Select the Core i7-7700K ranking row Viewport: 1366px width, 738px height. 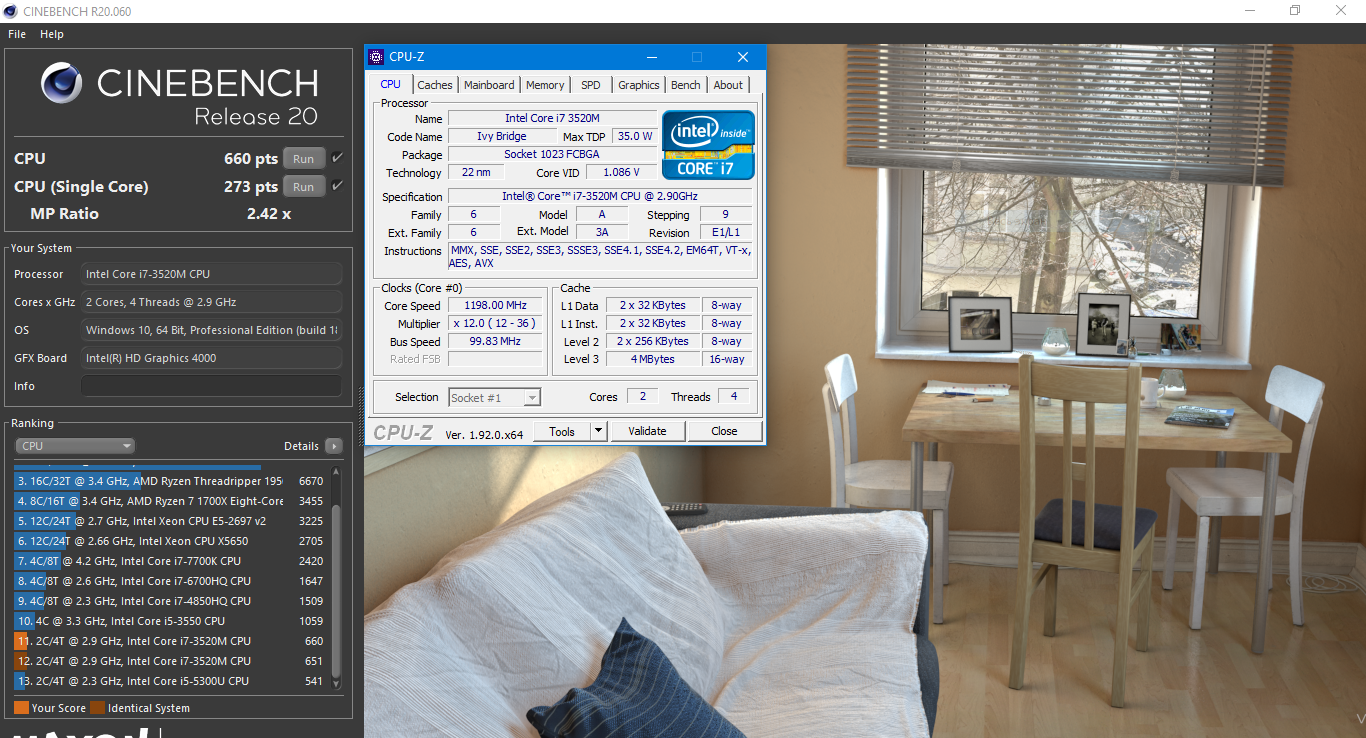tap(170, 561)
